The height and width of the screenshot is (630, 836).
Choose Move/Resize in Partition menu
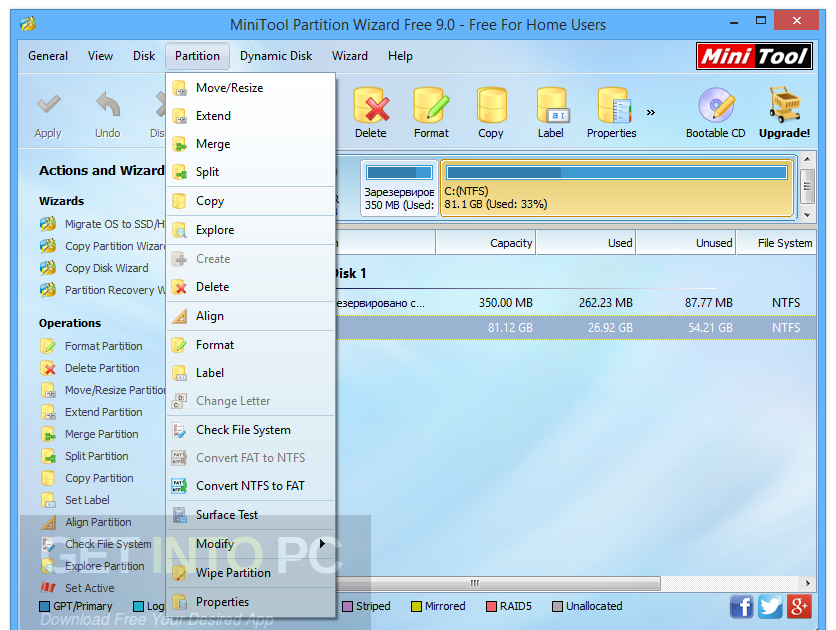coord(251,88)
